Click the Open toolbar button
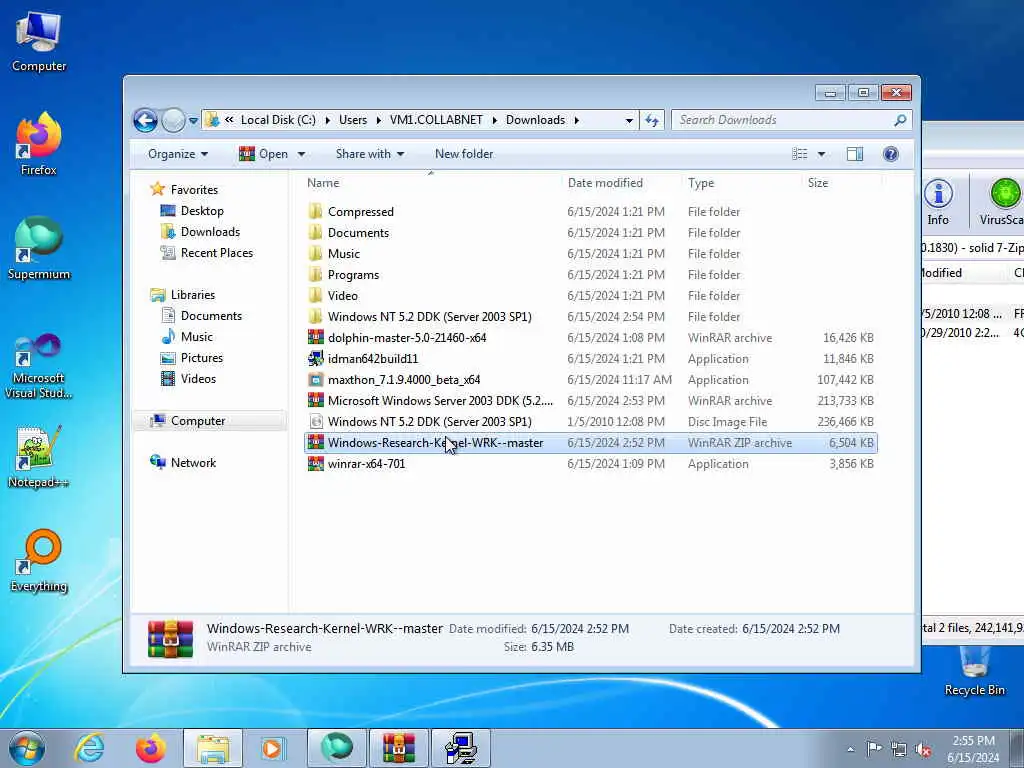 (264, 154)
